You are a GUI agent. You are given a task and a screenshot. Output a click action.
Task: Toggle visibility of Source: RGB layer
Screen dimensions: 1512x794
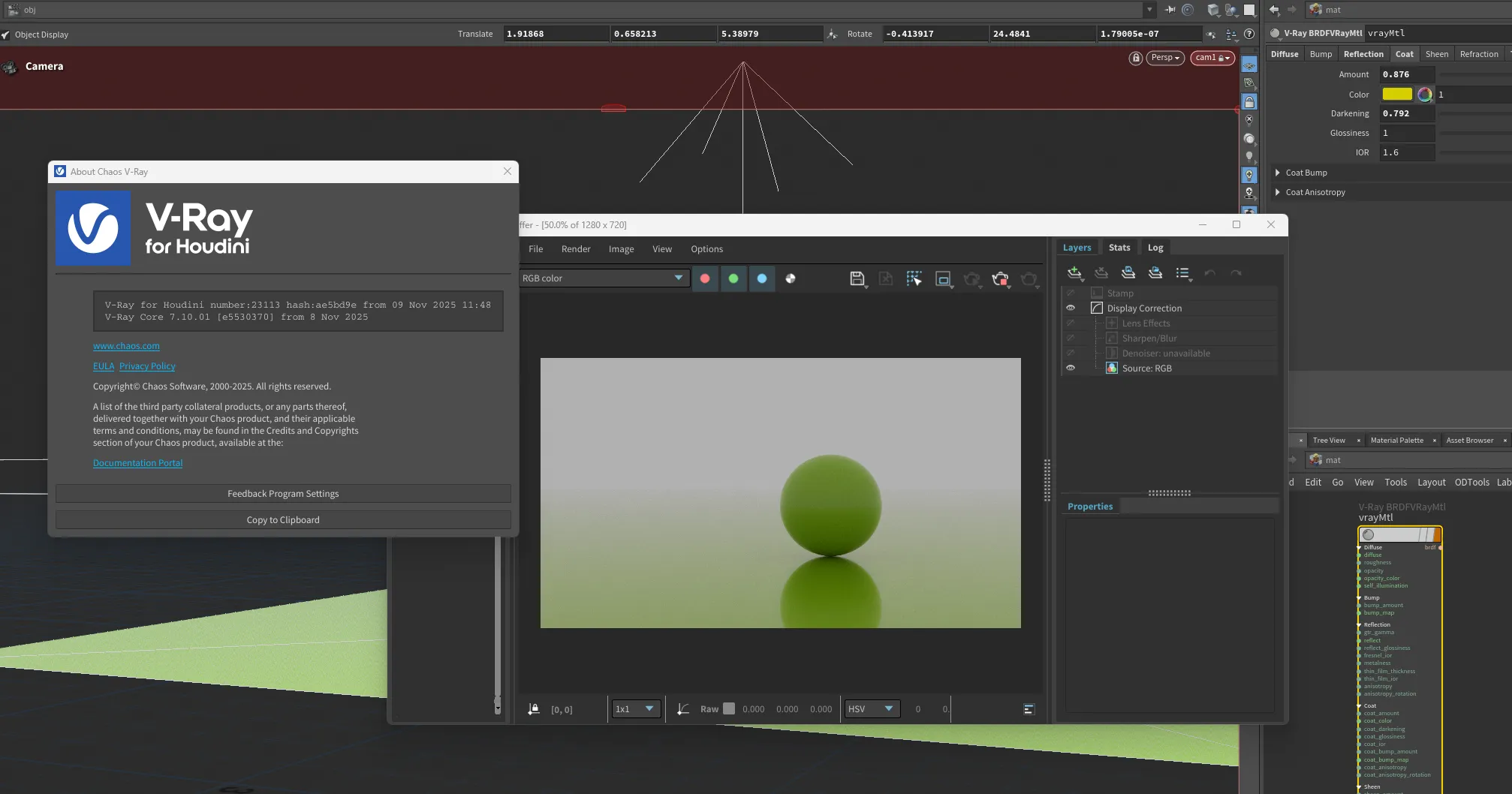click(x=1071, y=368)
